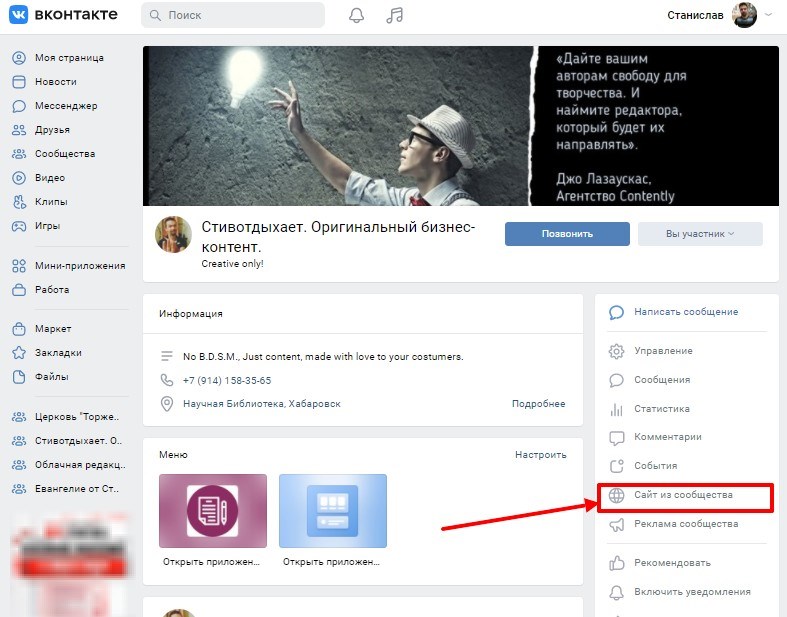Open the notifications bell in header

pos(356,15)
